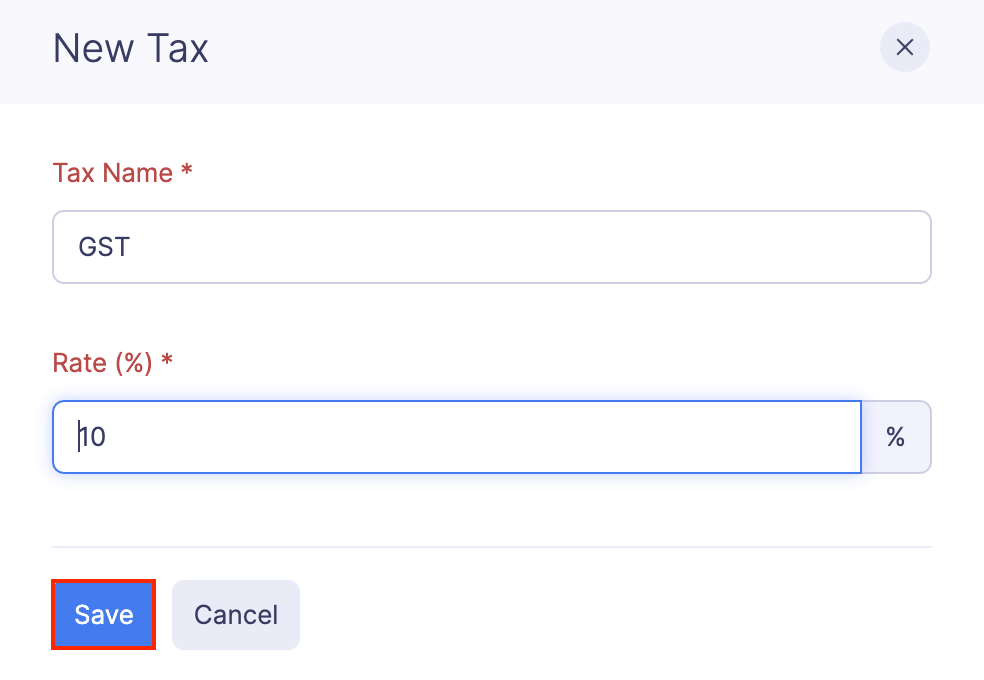
Task: Click the rounded gray icon button near New Tax title
Action: 904,47
